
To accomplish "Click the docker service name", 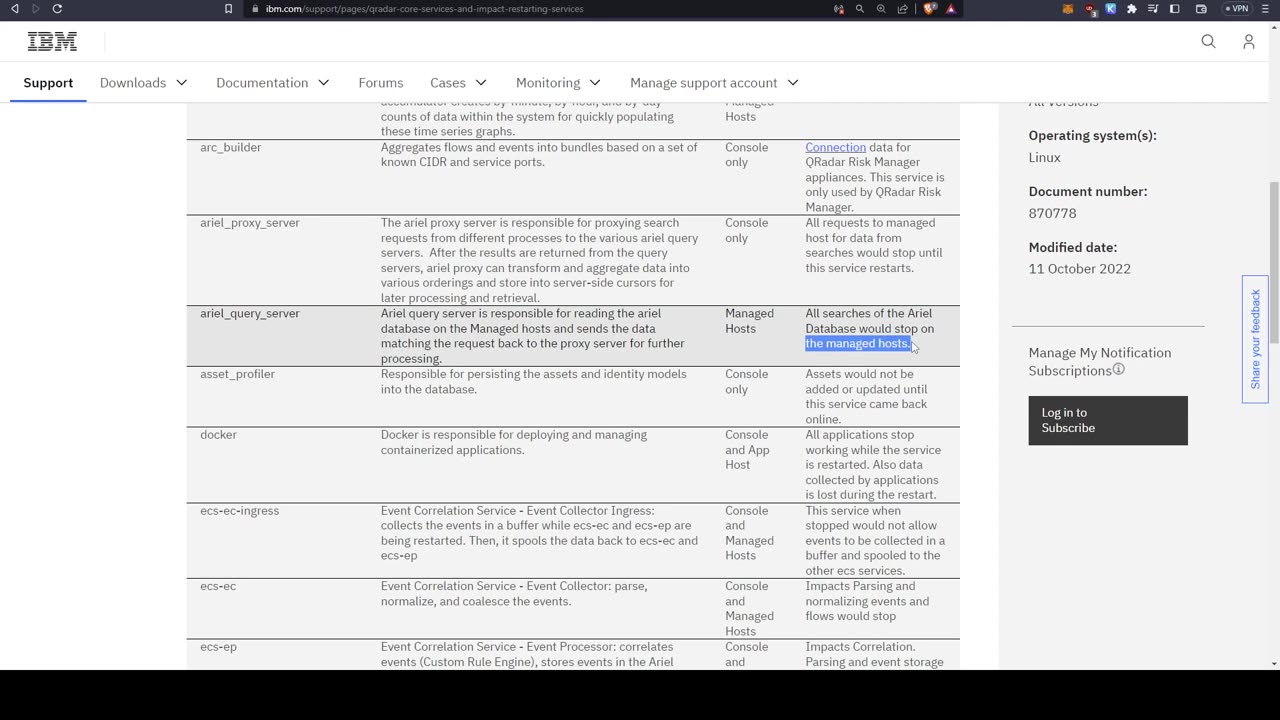I will 217,435.
